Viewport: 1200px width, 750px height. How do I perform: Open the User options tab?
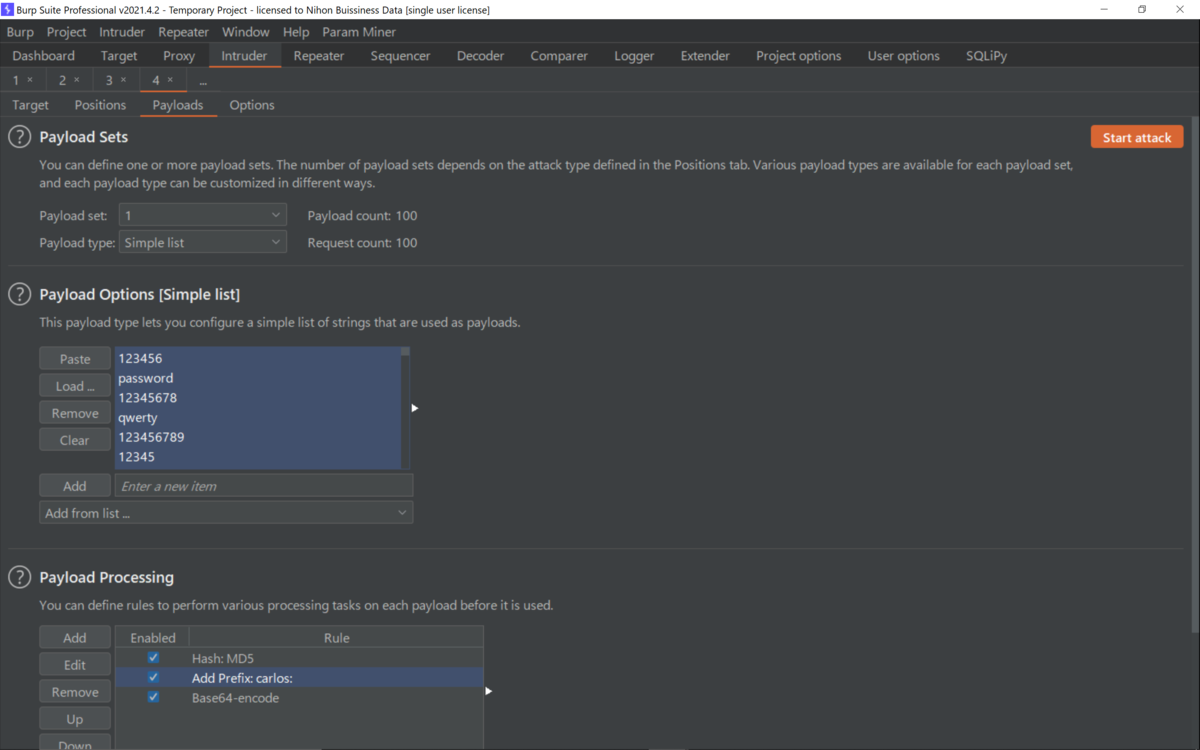(x=904, y=56)
